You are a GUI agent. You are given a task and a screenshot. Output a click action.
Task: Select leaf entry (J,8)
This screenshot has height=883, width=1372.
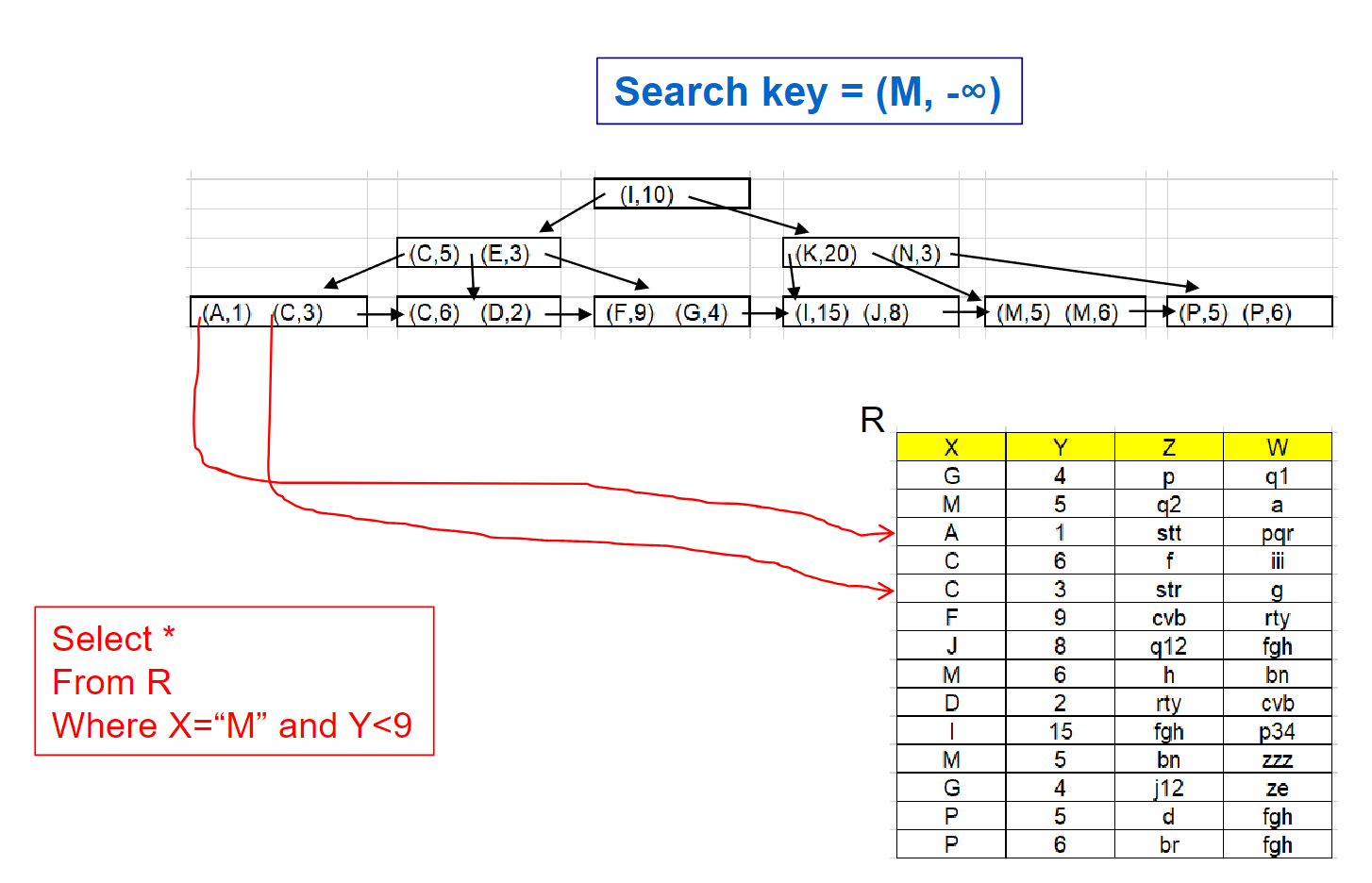point(886,313)
